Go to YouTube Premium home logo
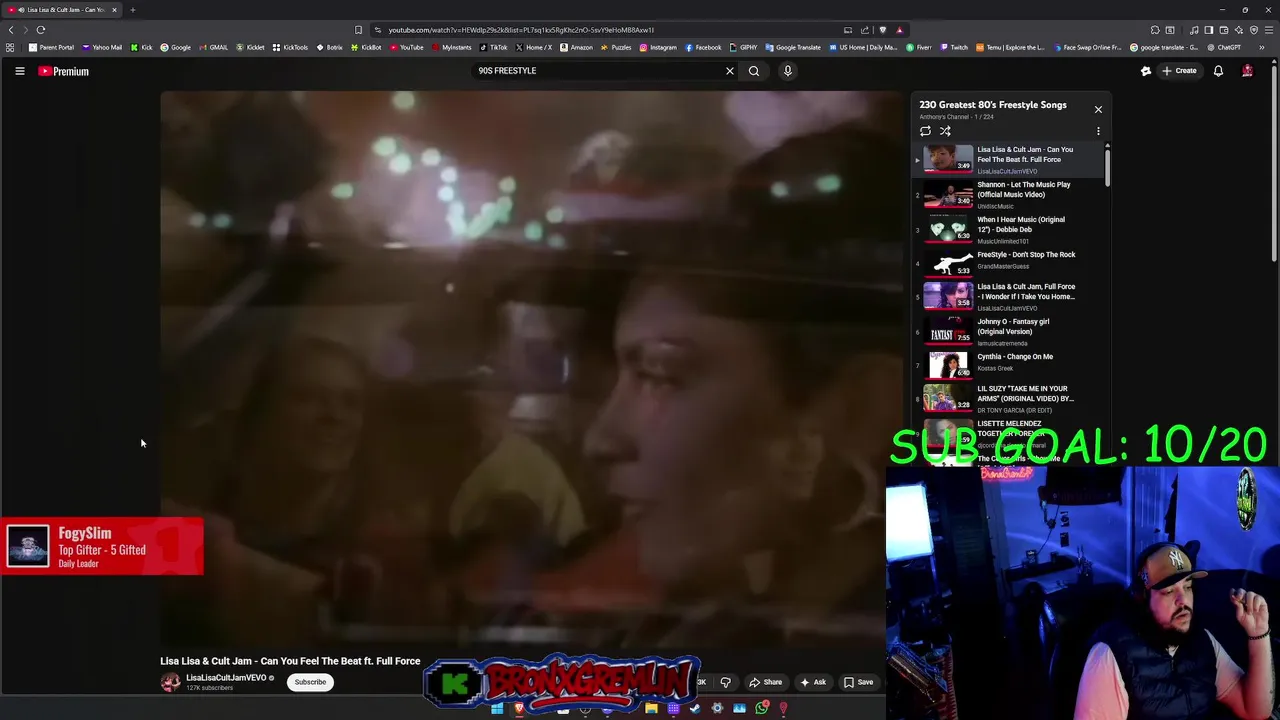Image resolution: width=1280 pixels, height=720 pixels. pos(64,71)
